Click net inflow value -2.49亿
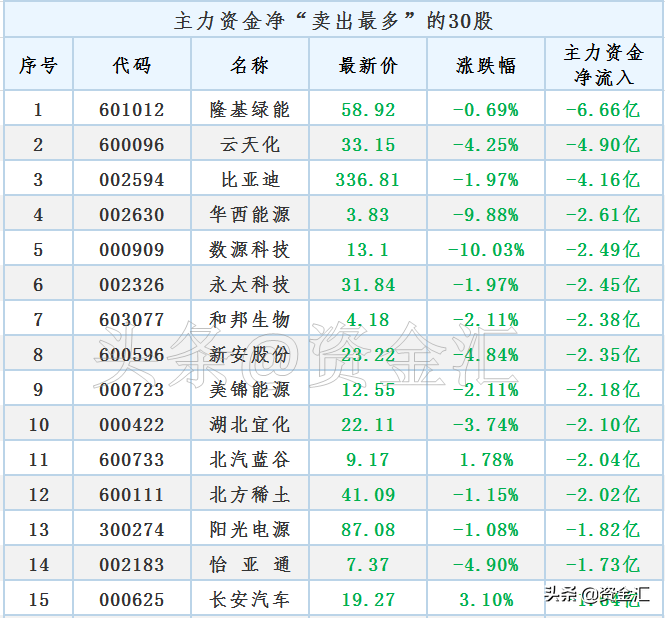This screenshot has width=665, height=618. click(603, 250)
